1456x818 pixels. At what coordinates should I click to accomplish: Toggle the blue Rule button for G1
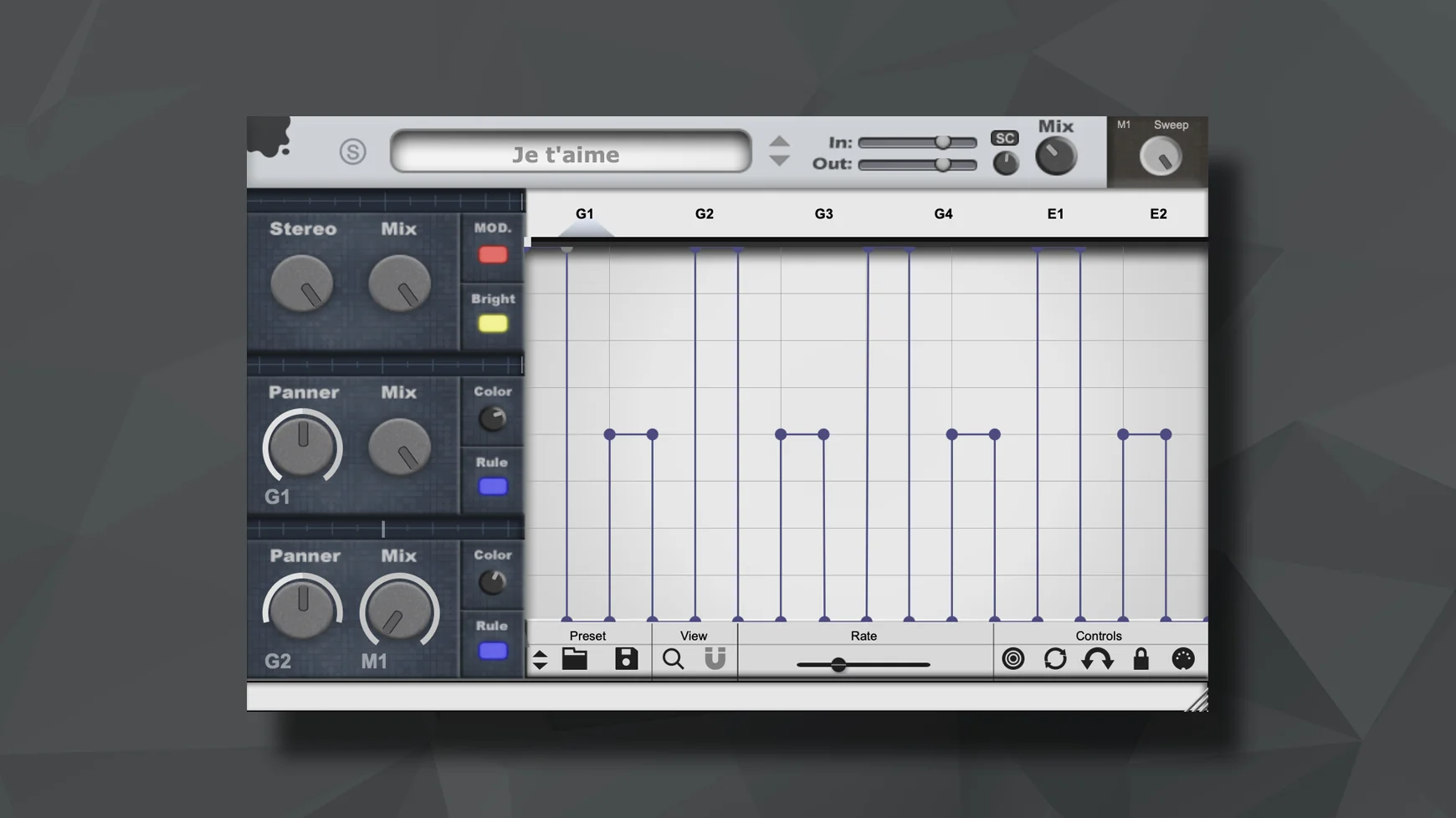(493, 485)
